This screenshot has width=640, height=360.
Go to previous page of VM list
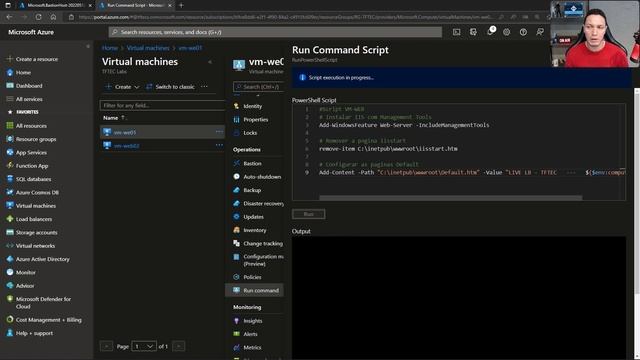click(x=107, y=346)
